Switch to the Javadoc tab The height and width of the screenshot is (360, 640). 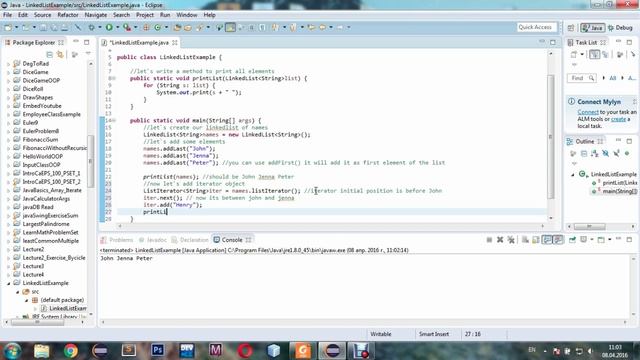[153, 240]
